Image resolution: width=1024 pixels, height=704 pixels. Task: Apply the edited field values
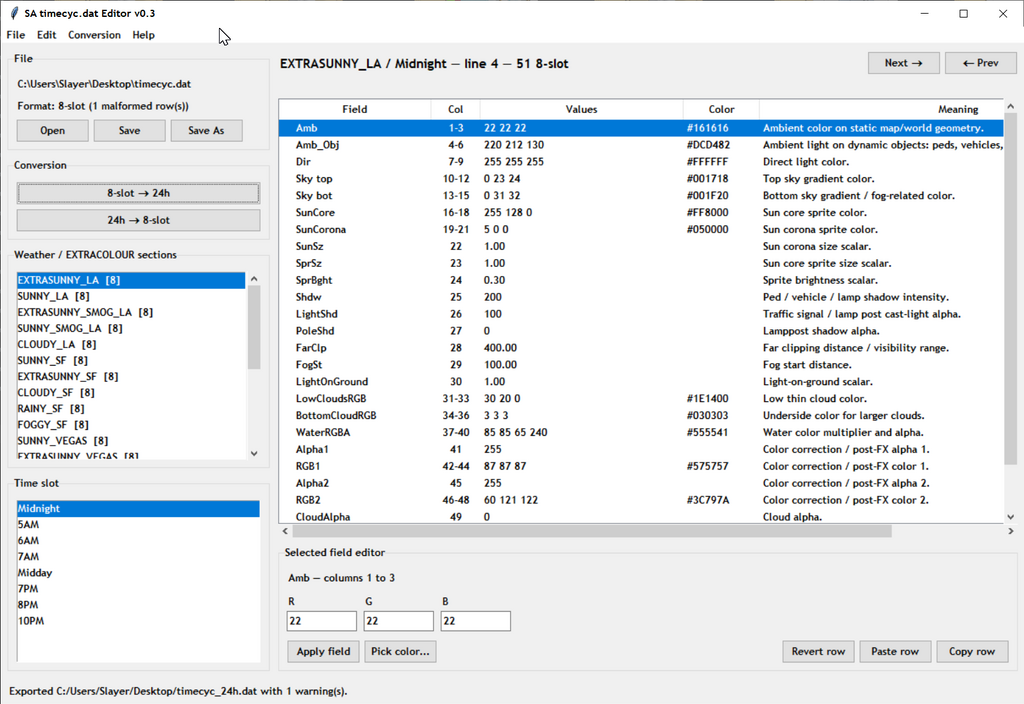[x=323, y=652]
